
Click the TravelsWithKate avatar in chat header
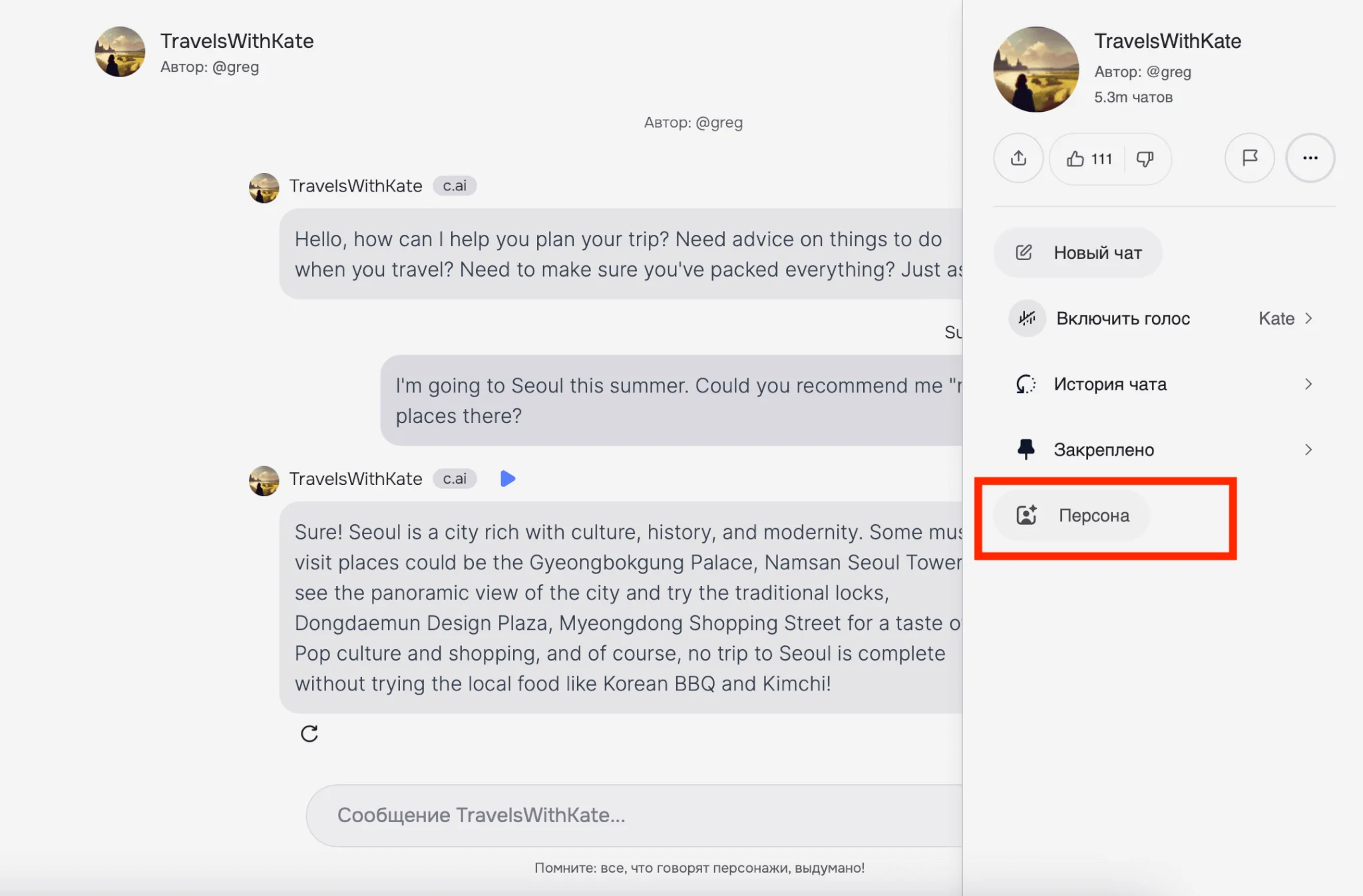tap(120, 52)
